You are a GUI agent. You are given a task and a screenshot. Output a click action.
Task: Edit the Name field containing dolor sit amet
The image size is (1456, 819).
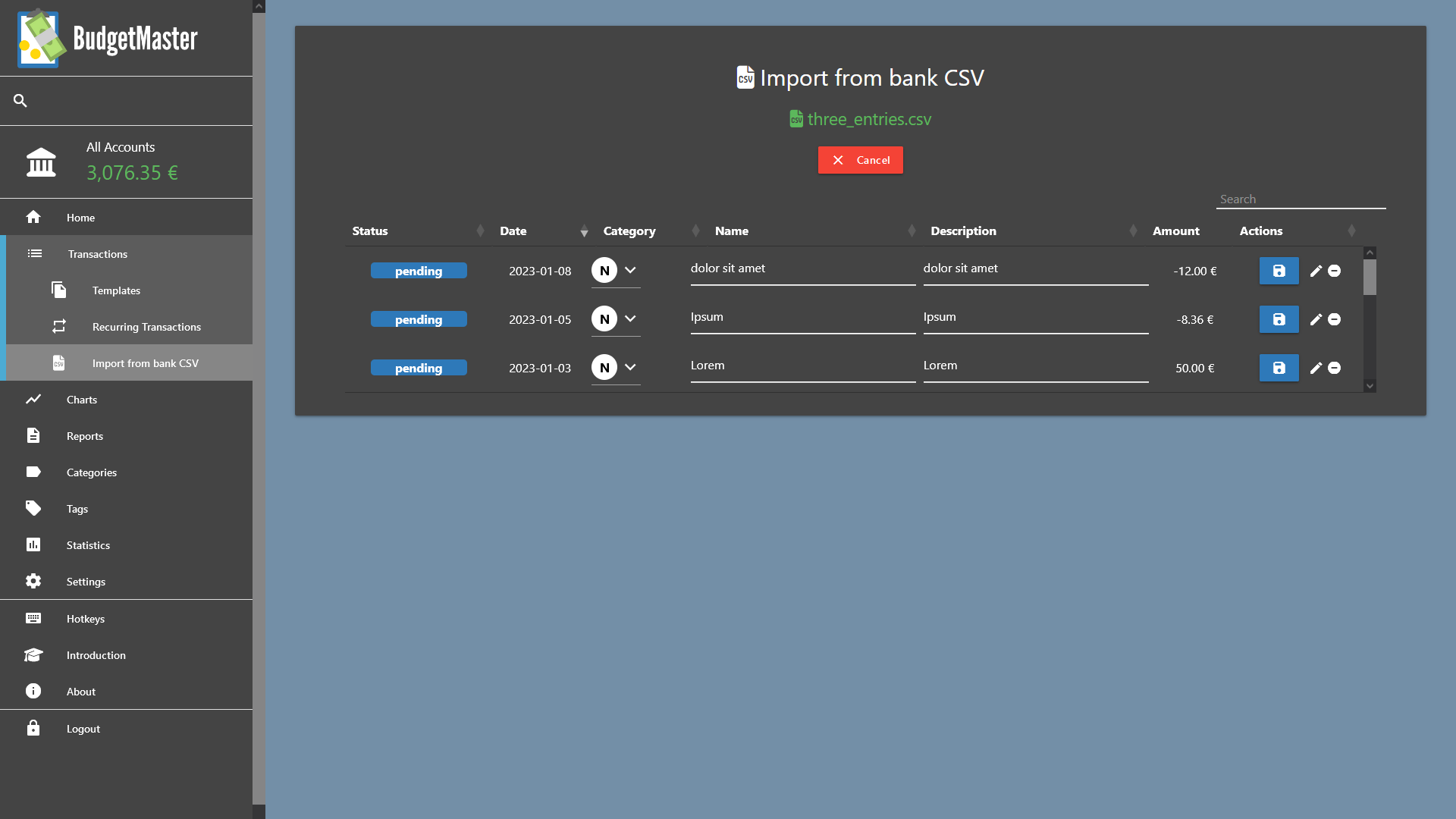[x=803, y=270]
